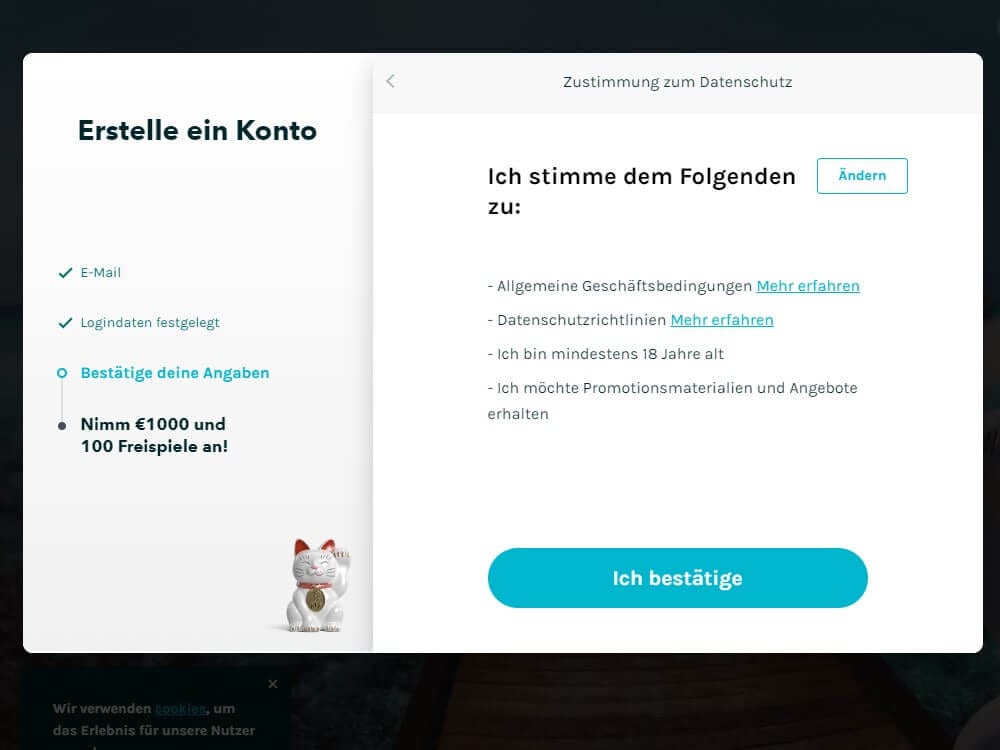
Task: Open the cookies link in banner
Action: 180,709
